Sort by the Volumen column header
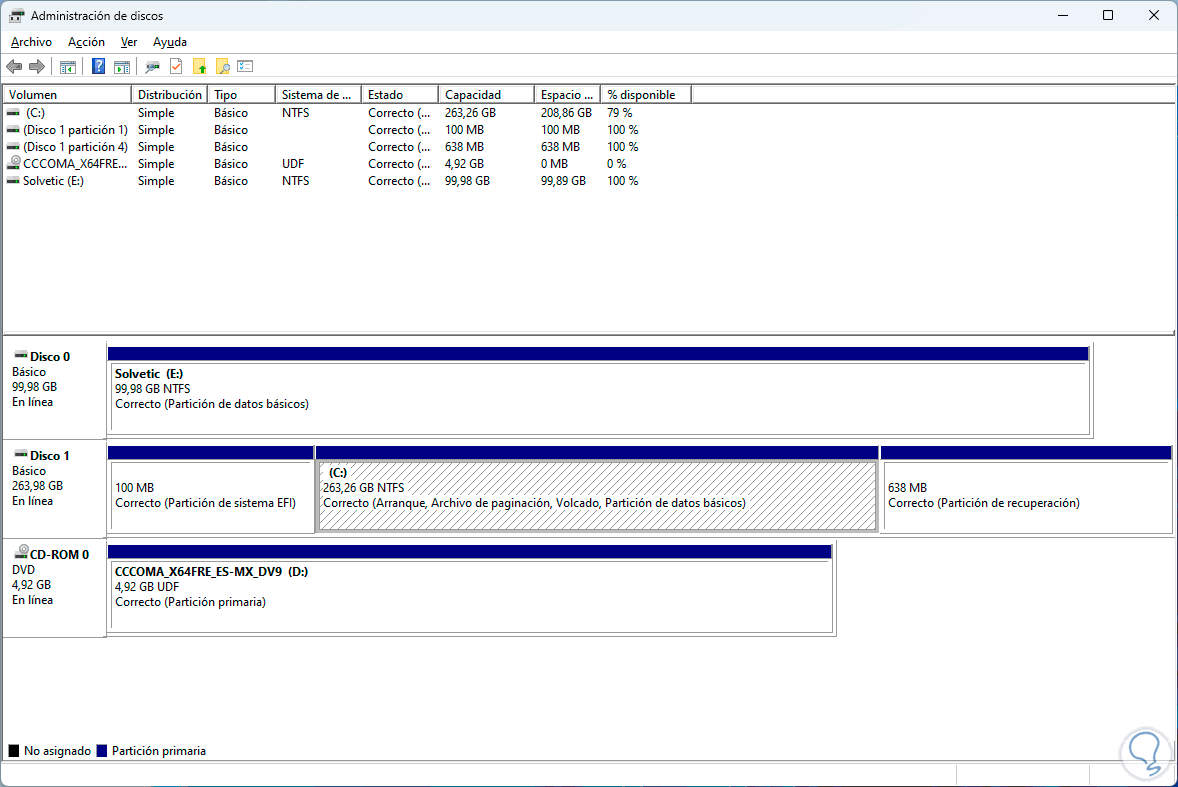This screenshot has height=787, width=1178. click(68, 95)
